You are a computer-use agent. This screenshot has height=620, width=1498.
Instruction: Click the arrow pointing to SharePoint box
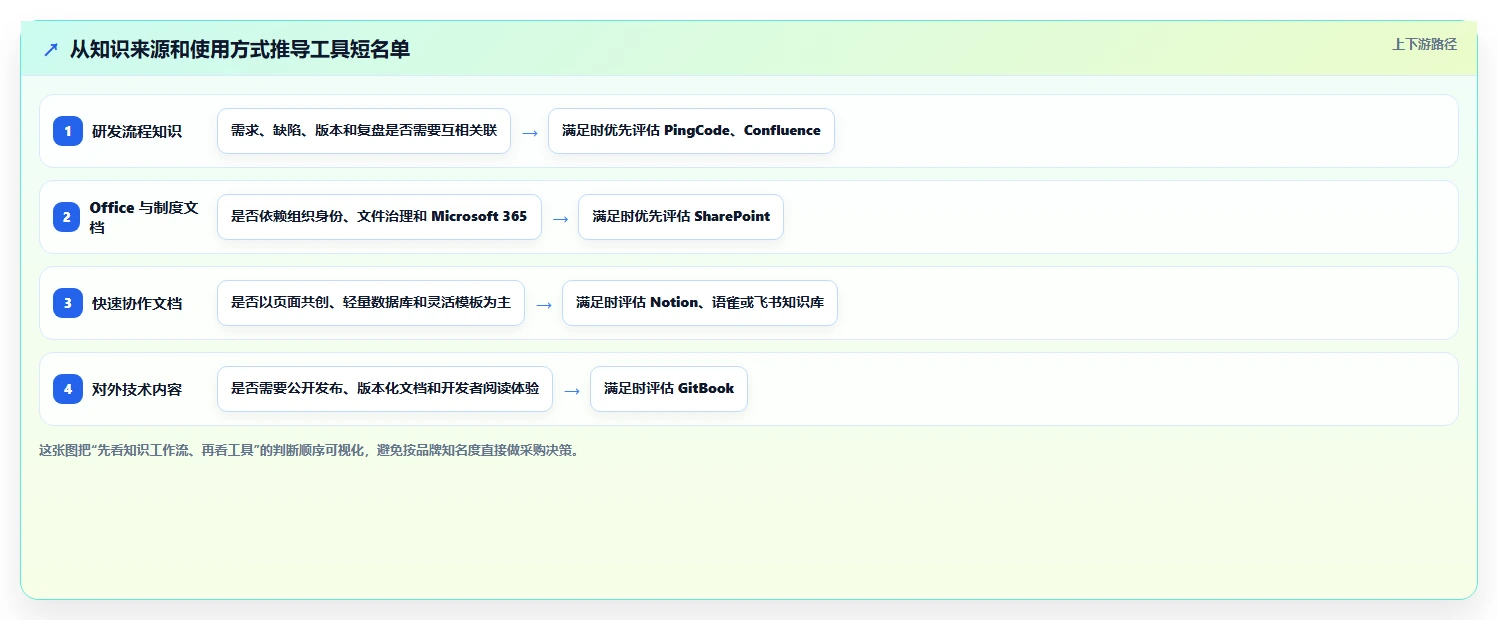(560, 218)
